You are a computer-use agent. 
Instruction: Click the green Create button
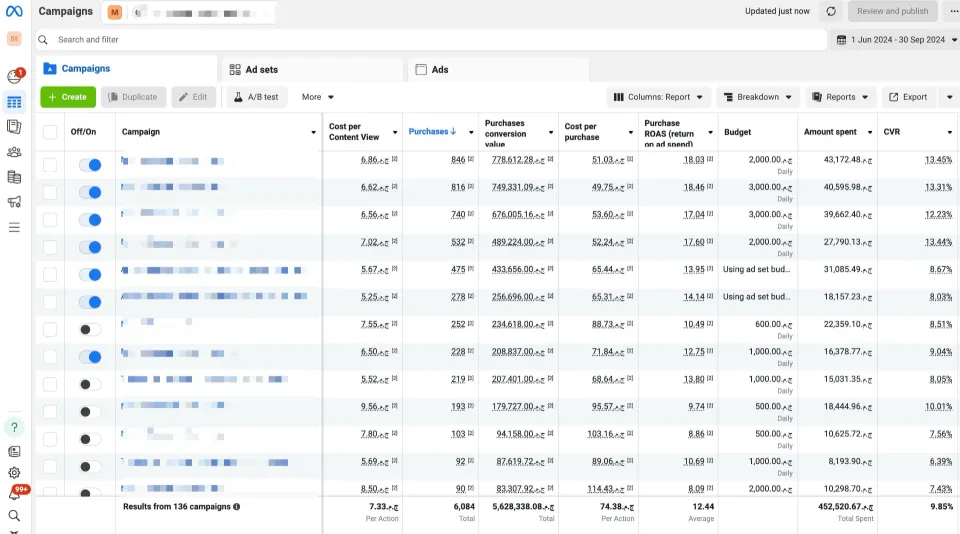tap(68, 97)
